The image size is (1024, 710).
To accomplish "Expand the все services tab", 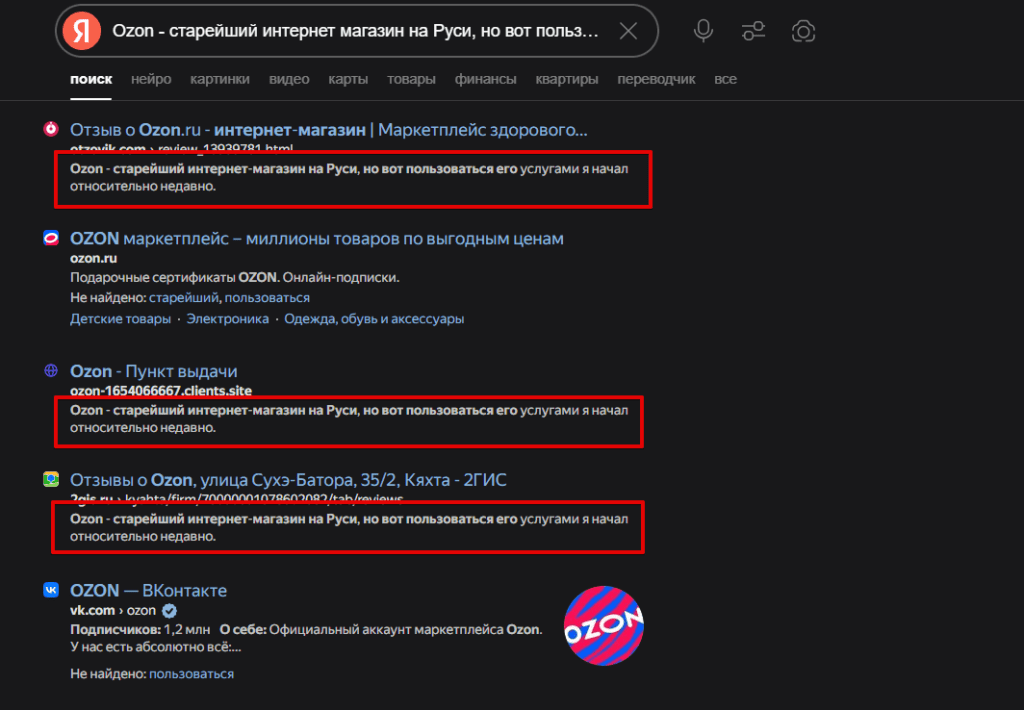I will (725, 79).
